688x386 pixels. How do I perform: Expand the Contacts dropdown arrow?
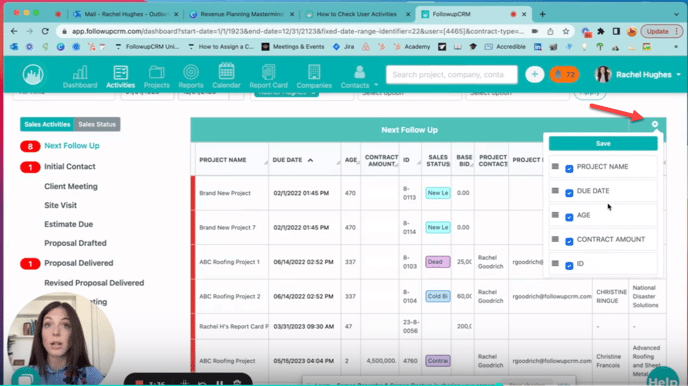click(x=376, y=85)
